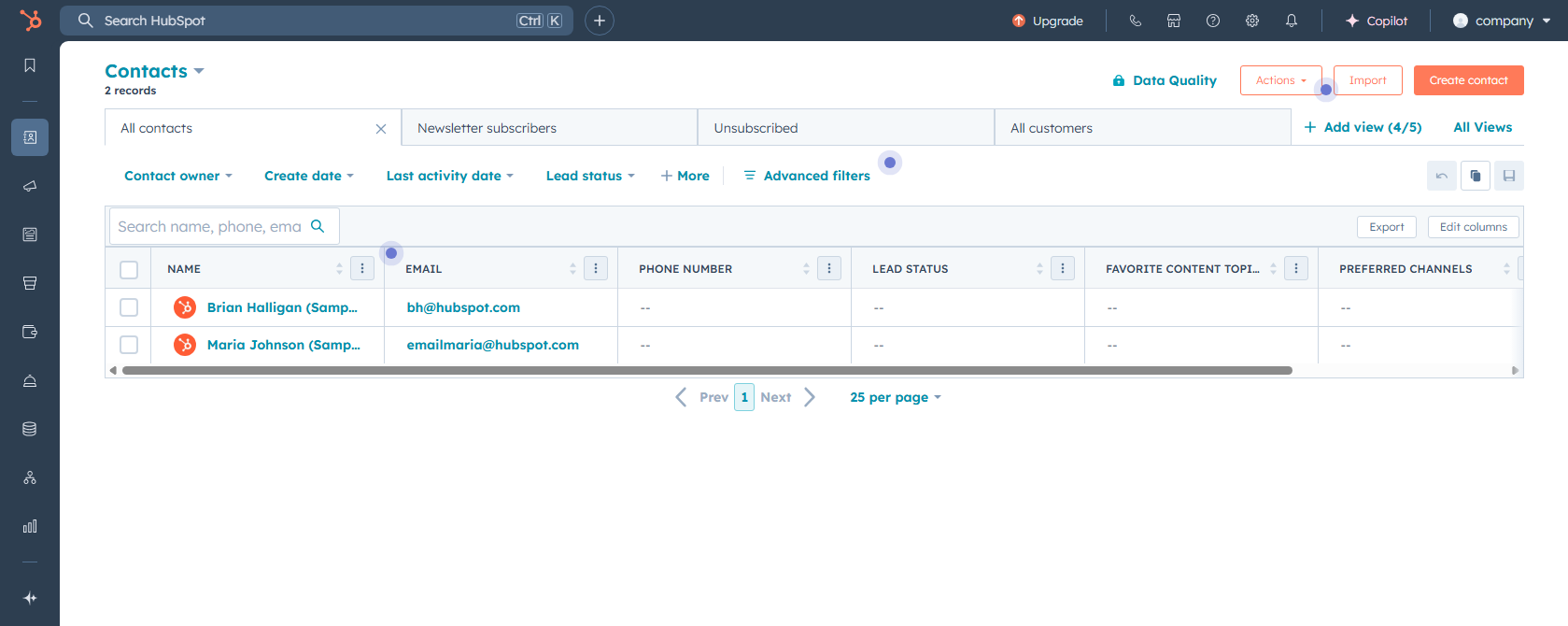Open the Data Management database sidebar icon
1568x626 pixels.
click(30, 429)
